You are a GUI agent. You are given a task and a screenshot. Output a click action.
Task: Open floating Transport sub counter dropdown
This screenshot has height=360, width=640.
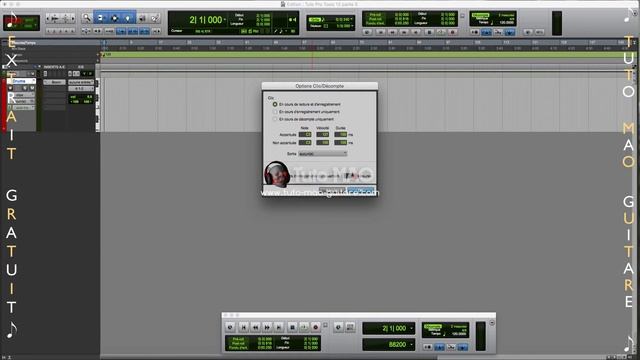point(411,345)
